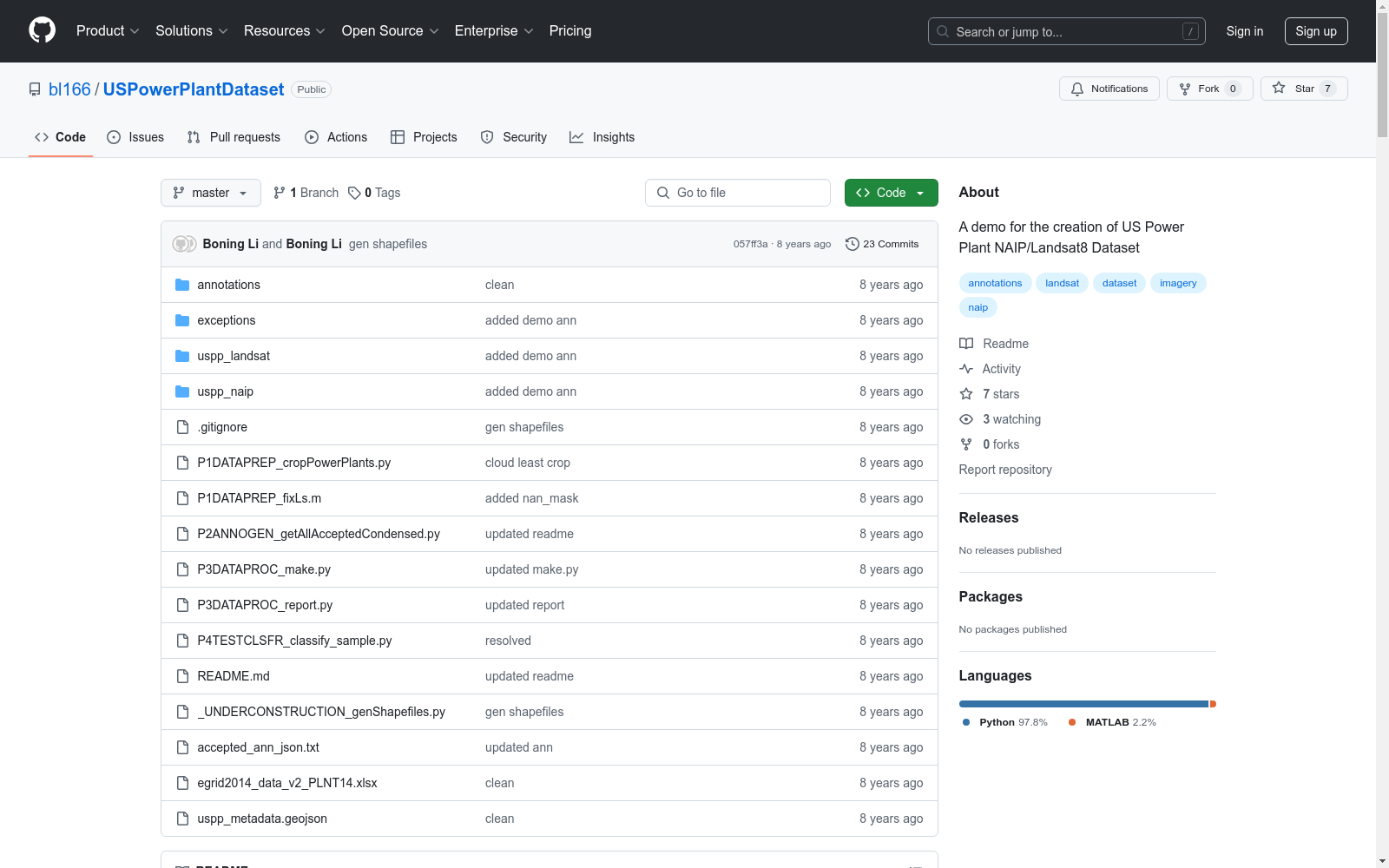Click the eye icon beside 3 watching
Image resolution: width=1389 pixels, height=868 pixels.
pos(966,419)
